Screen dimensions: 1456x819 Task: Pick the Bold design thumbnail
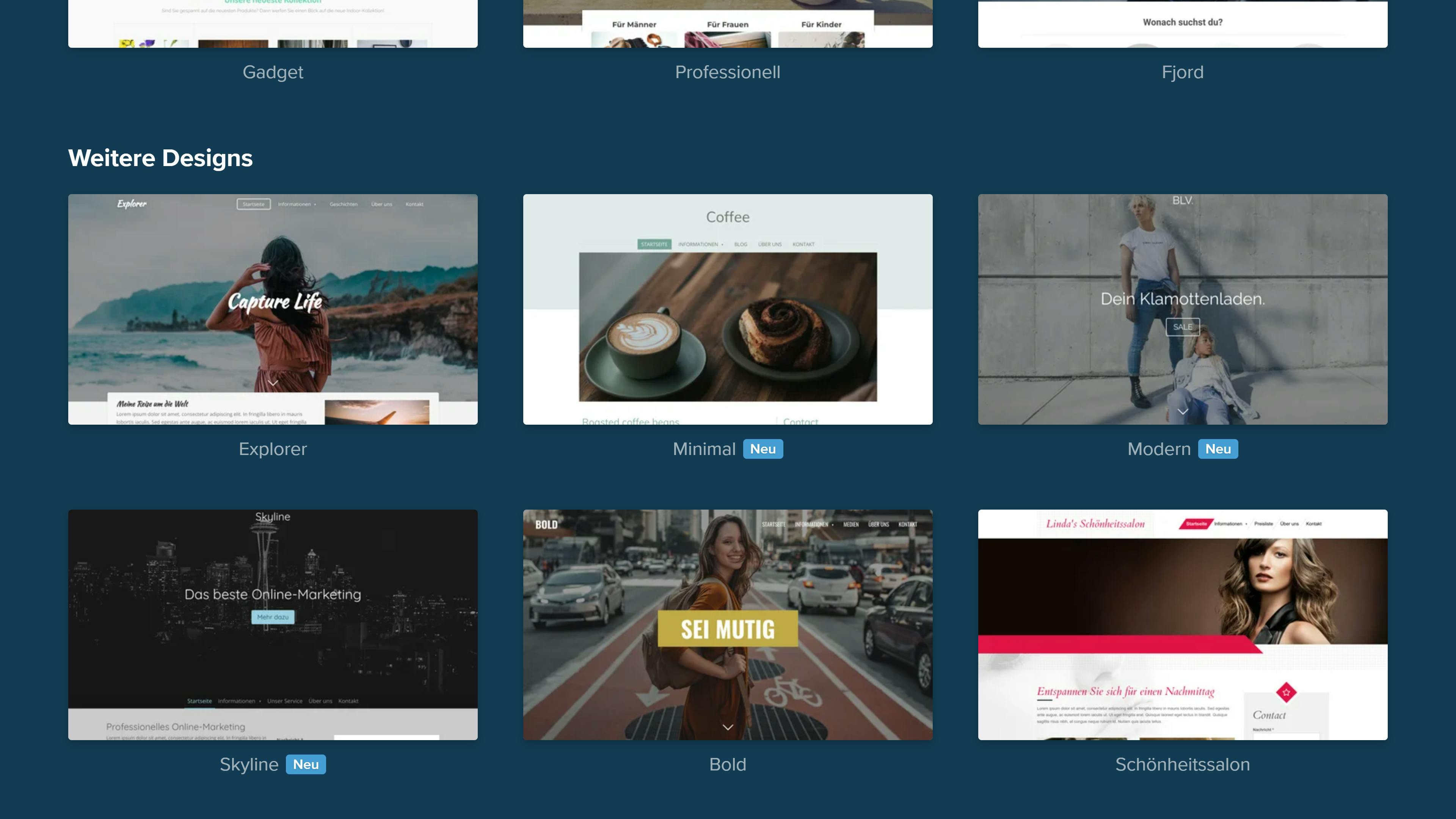[728, 624]
